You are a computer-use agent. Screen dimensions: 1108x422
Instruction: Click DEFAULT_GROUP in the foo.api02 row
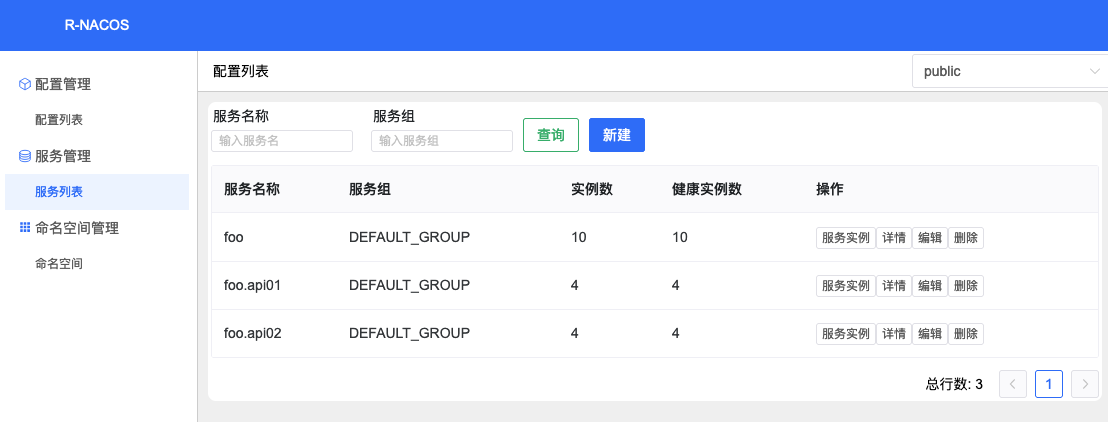click(409, 333)
